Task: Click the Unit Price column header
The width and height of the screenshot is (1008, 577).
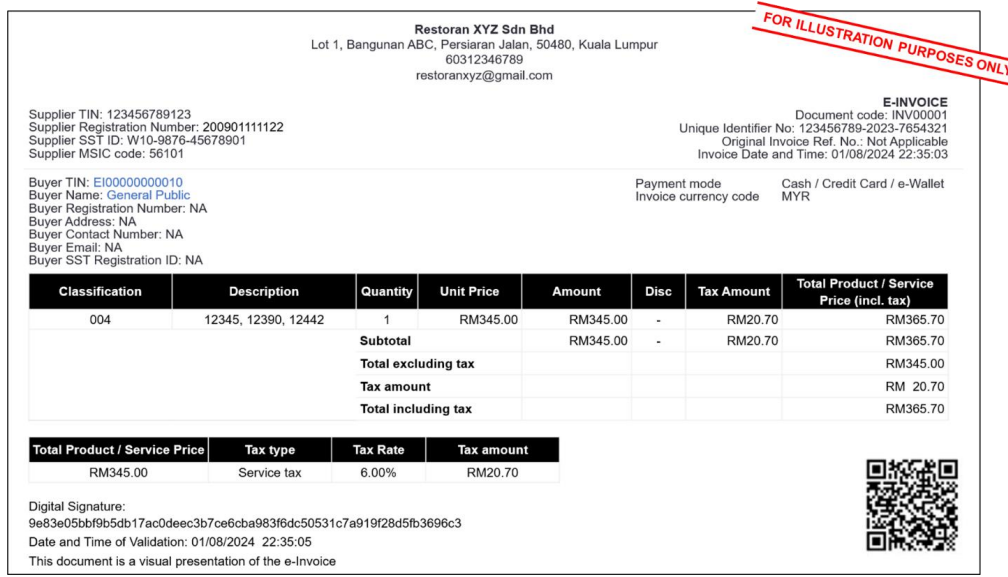Action: 469,292
